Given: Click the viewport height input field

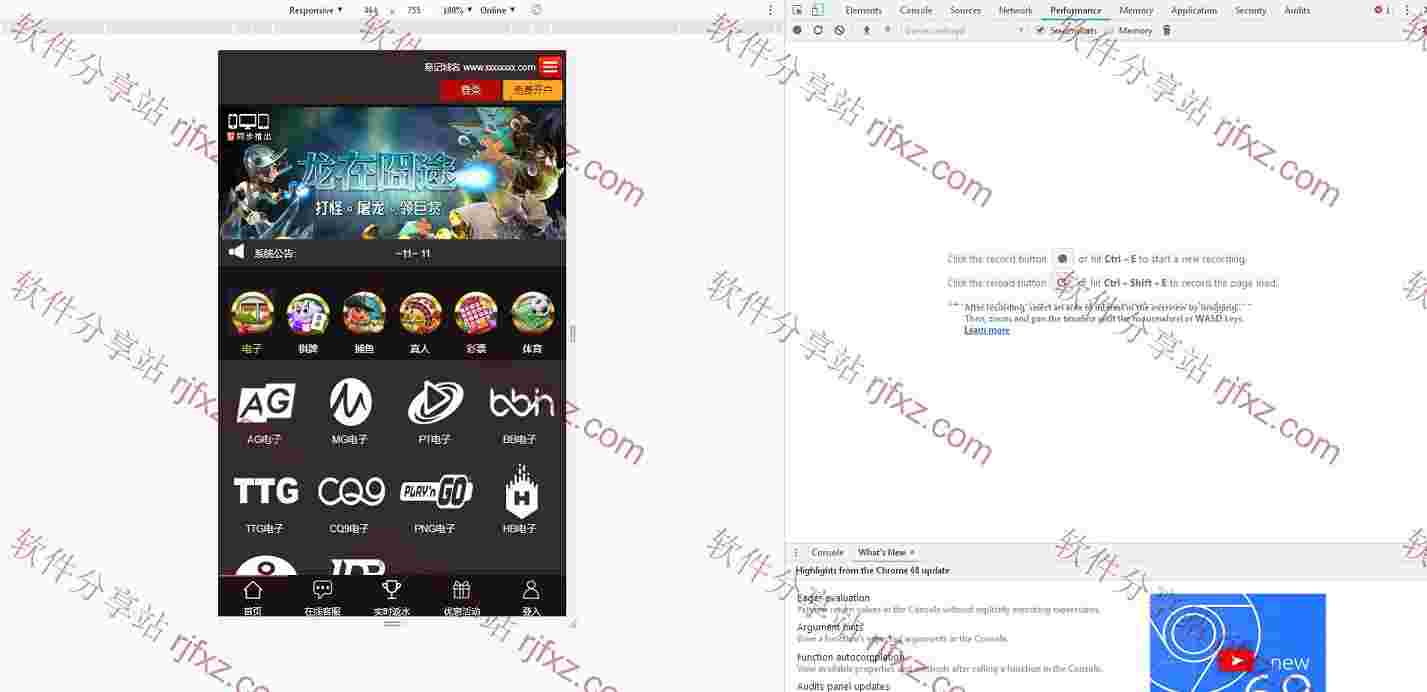Looking at the screenshot, I should click(x=414, y=10).
